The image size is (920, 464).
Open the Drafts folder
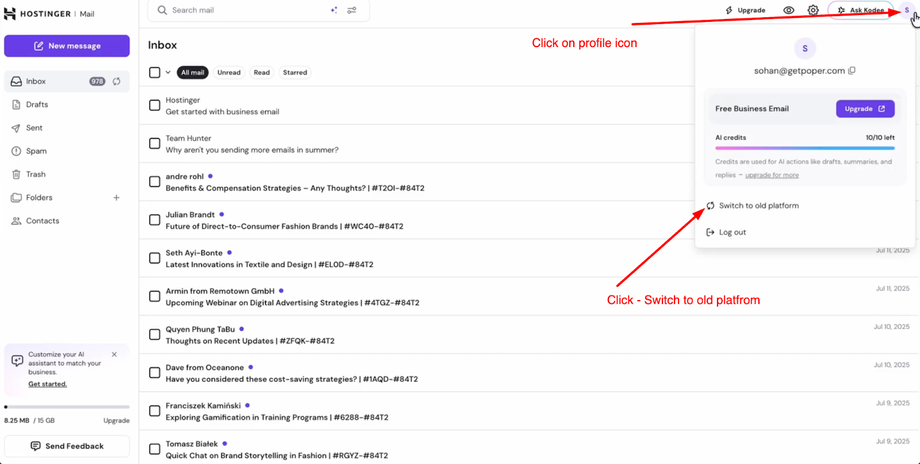pyautogui.click(x=67, y=104)
